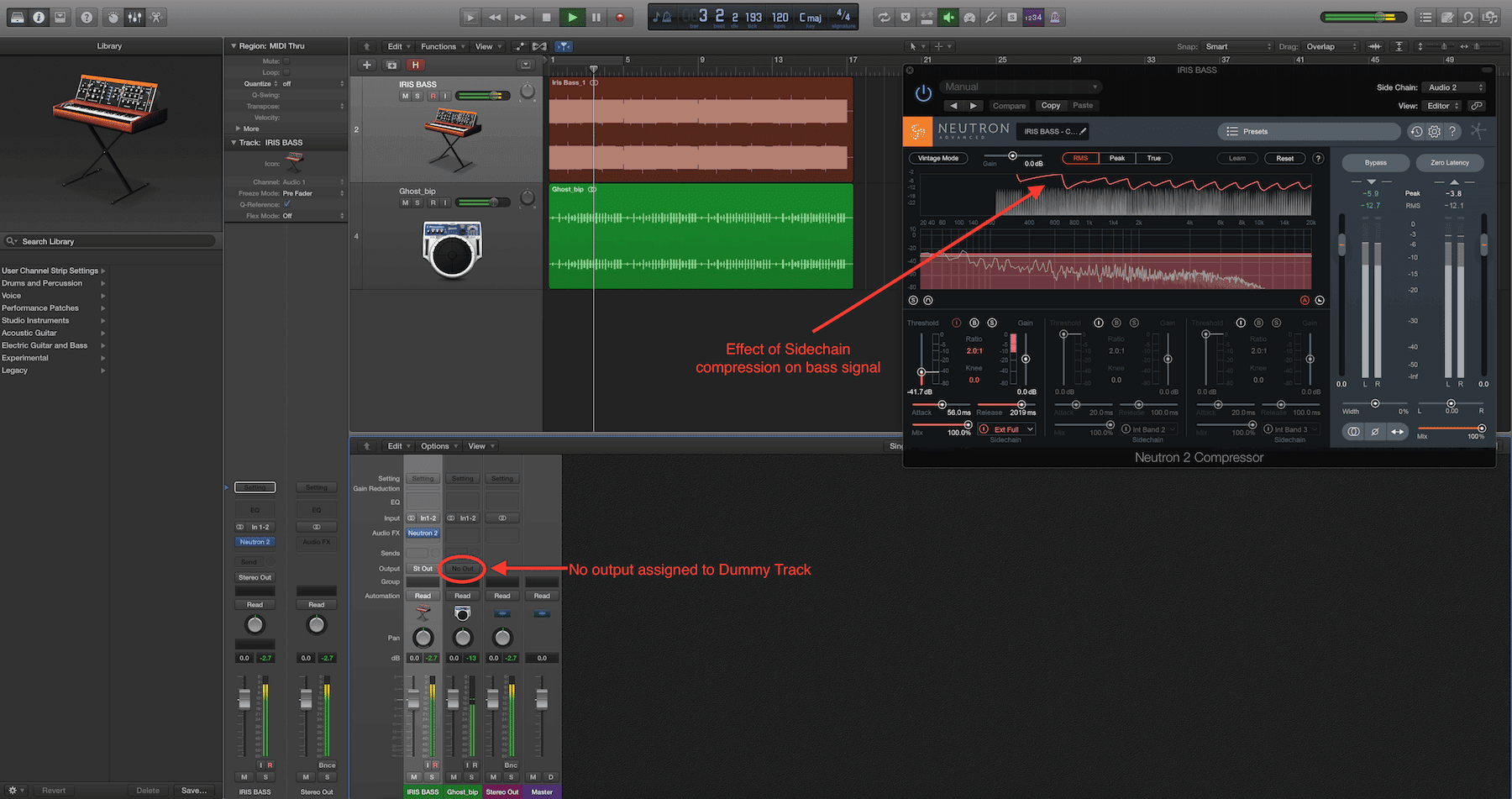1512x799 pixels.
Task: Click the Neutron Presets button
Action: [x=1309, y=131]
